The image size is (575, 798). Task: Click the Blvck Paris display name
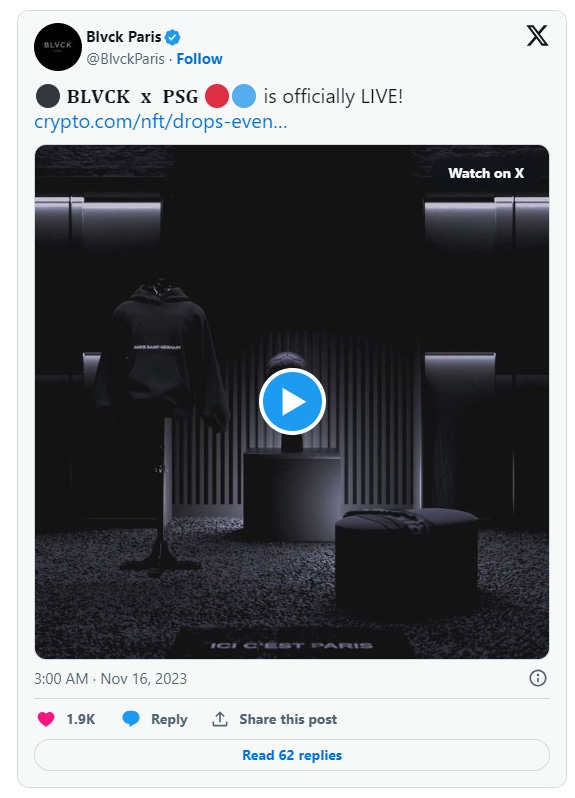(124, 37)
